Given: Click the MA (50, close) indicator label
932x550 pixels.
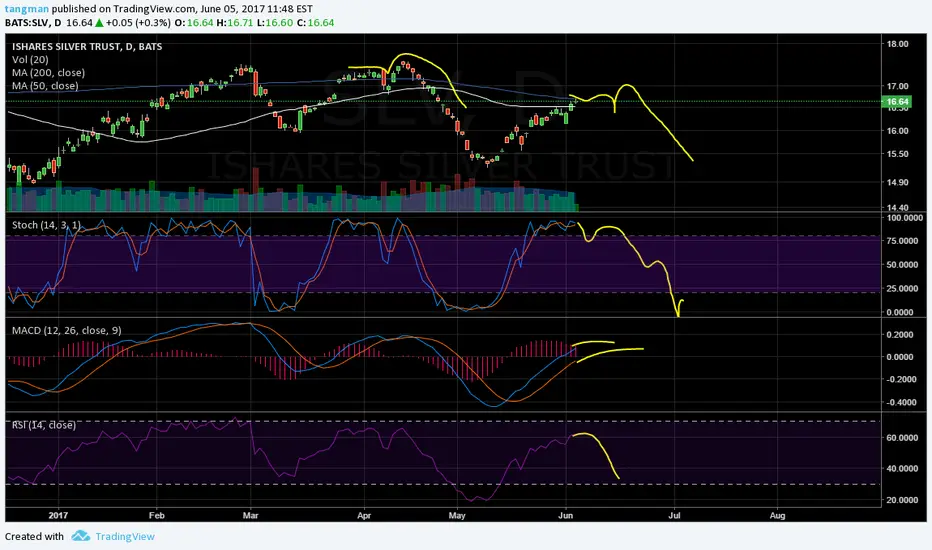Looking at the screenshot, I should click(x=45, y=86).
